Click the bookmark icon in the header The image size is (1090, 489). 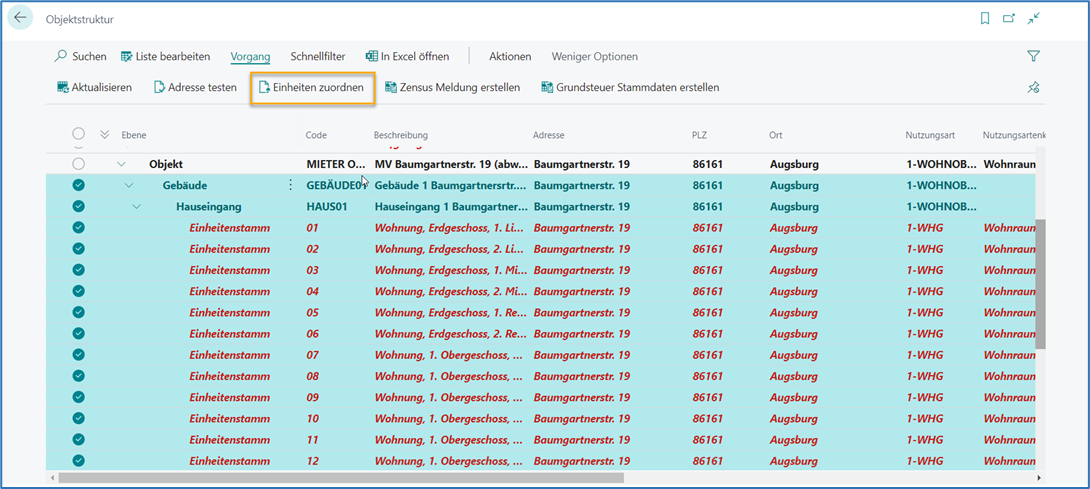[985, 18]
